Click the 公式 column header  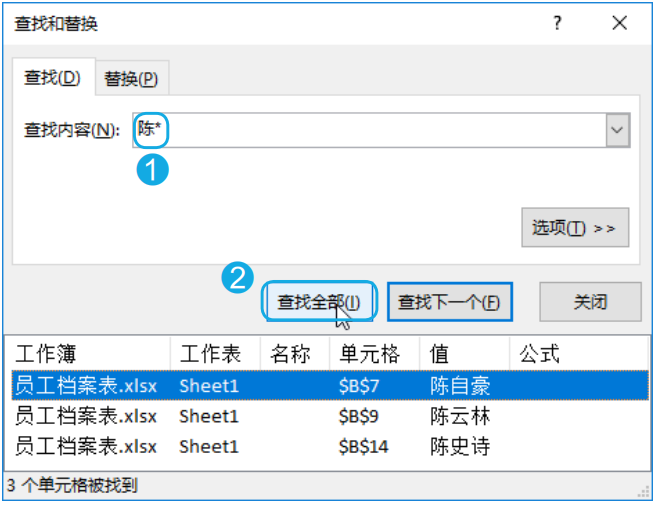point(579,354)
